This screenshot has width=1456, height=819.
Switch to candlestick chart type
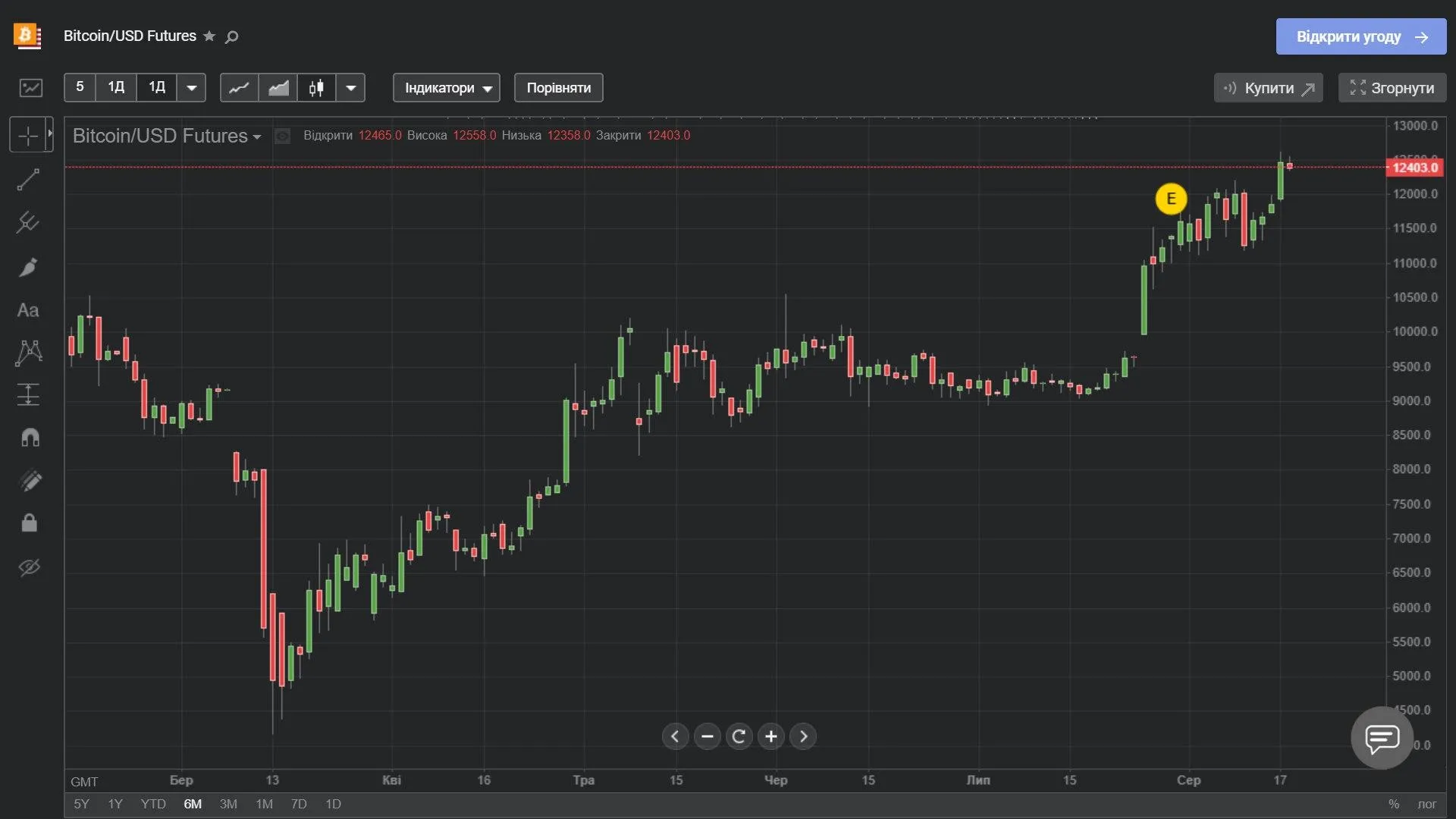tap(317, 88)
